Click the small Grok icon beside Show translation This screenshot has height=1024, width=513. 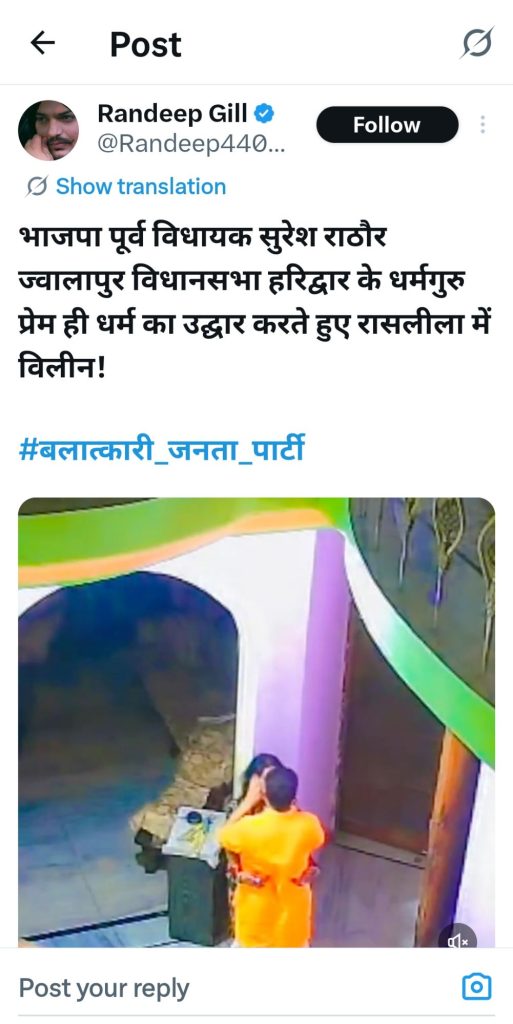click(37, 187)
